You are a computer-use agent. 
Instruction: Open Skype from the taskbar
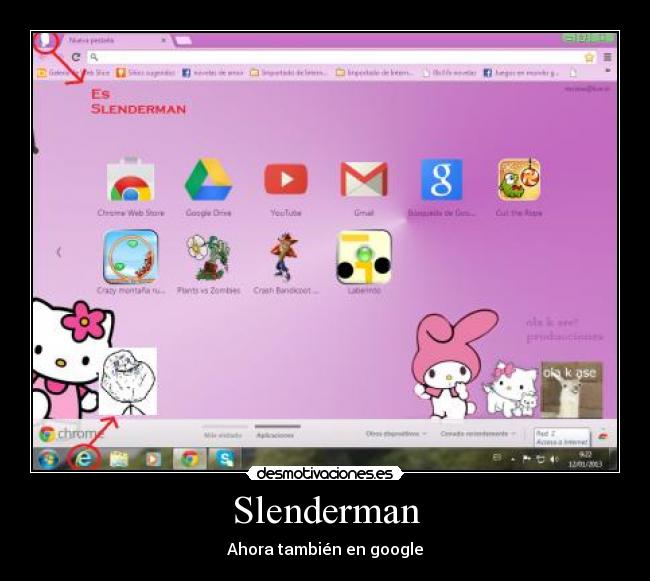point(224,459)
